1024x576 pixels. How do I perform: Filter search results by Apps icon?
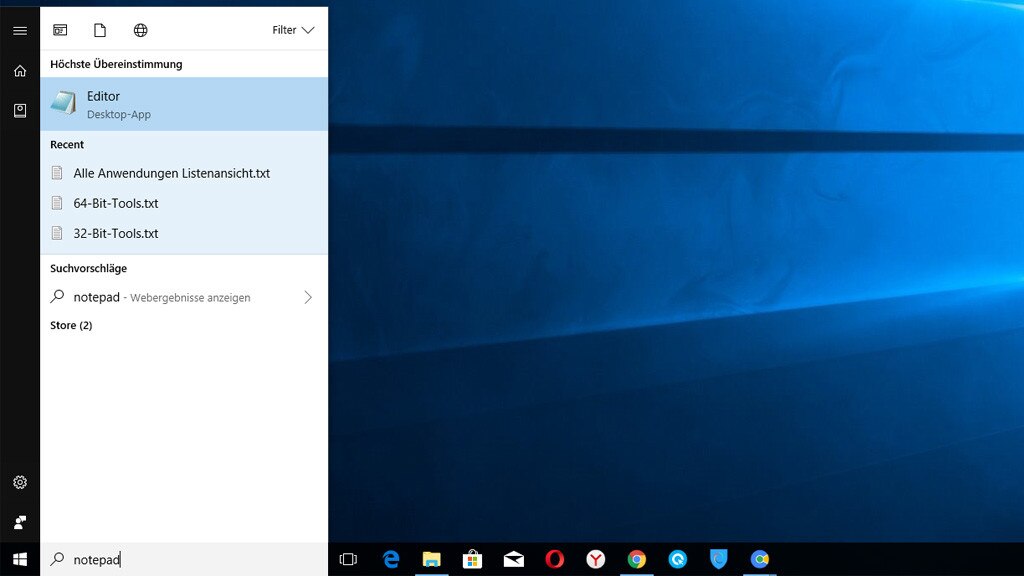pyautogui.click(x=60, y=30)
